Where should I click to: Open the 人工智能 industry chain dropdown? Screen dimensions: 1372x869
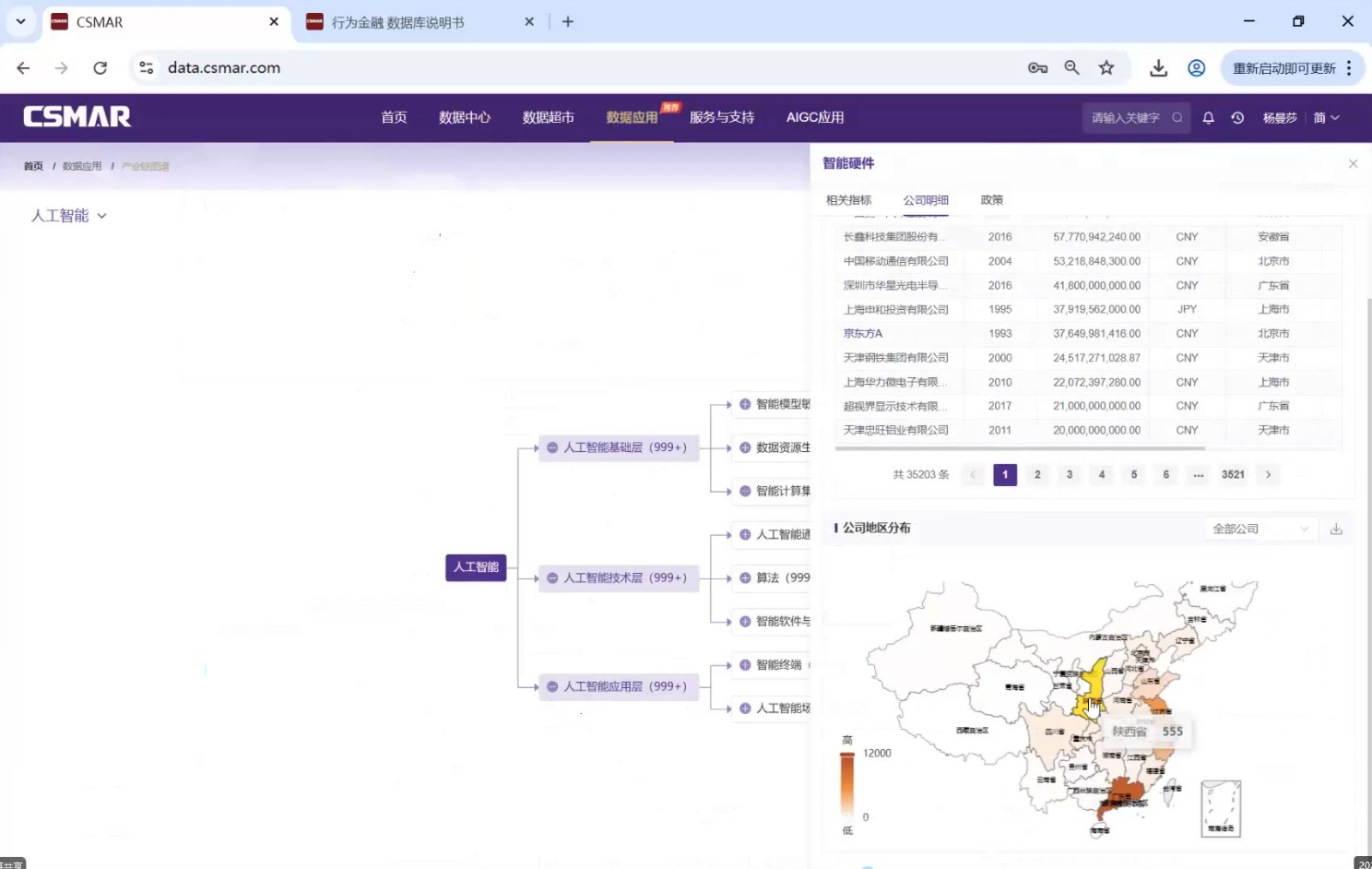[x=69, y=216]
